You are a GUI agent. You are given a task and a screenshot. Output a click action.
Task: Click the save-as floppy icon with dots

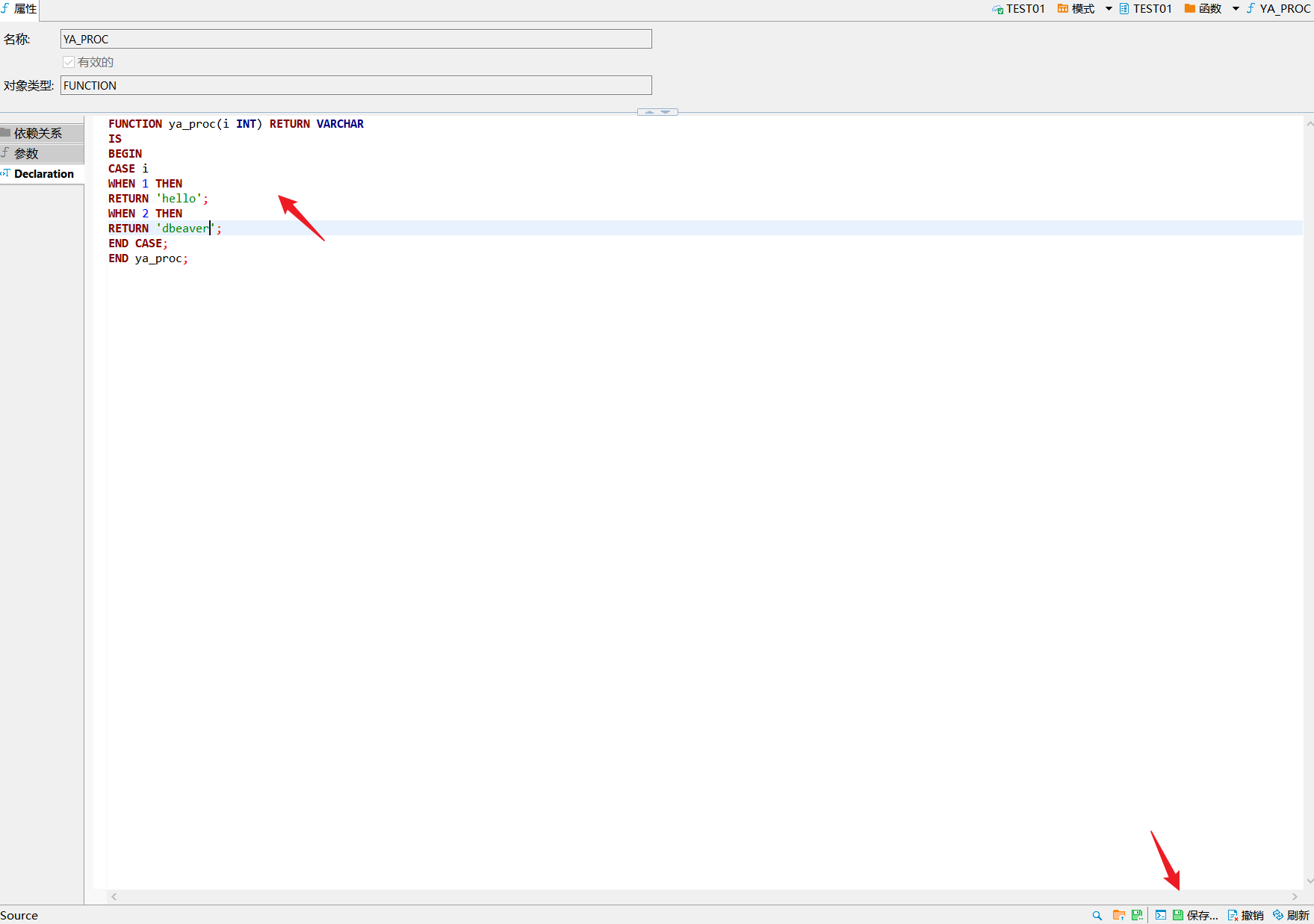coord(1138,915)
